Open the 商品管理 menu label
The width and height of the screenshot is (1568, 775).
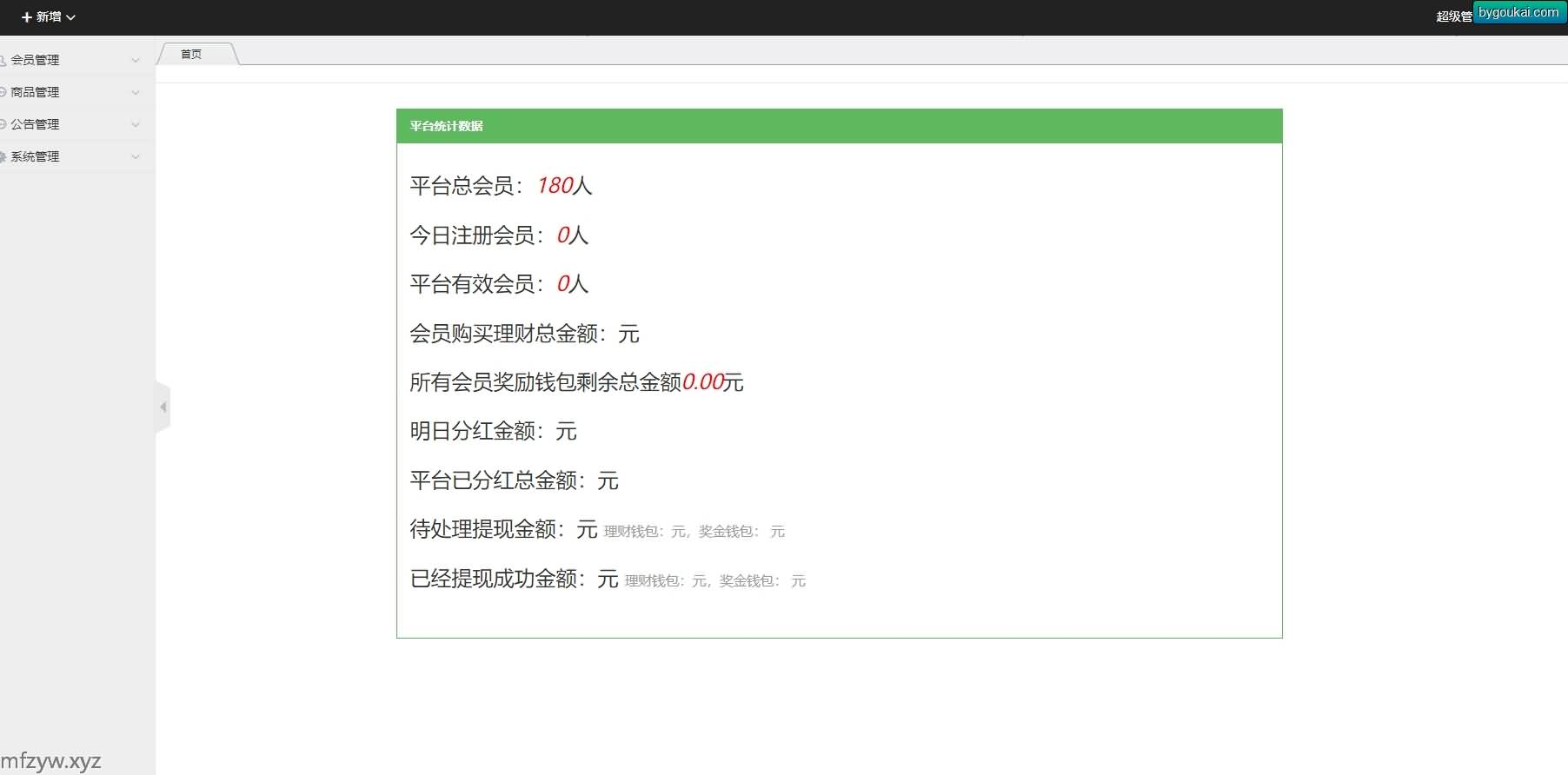(36, 92)
